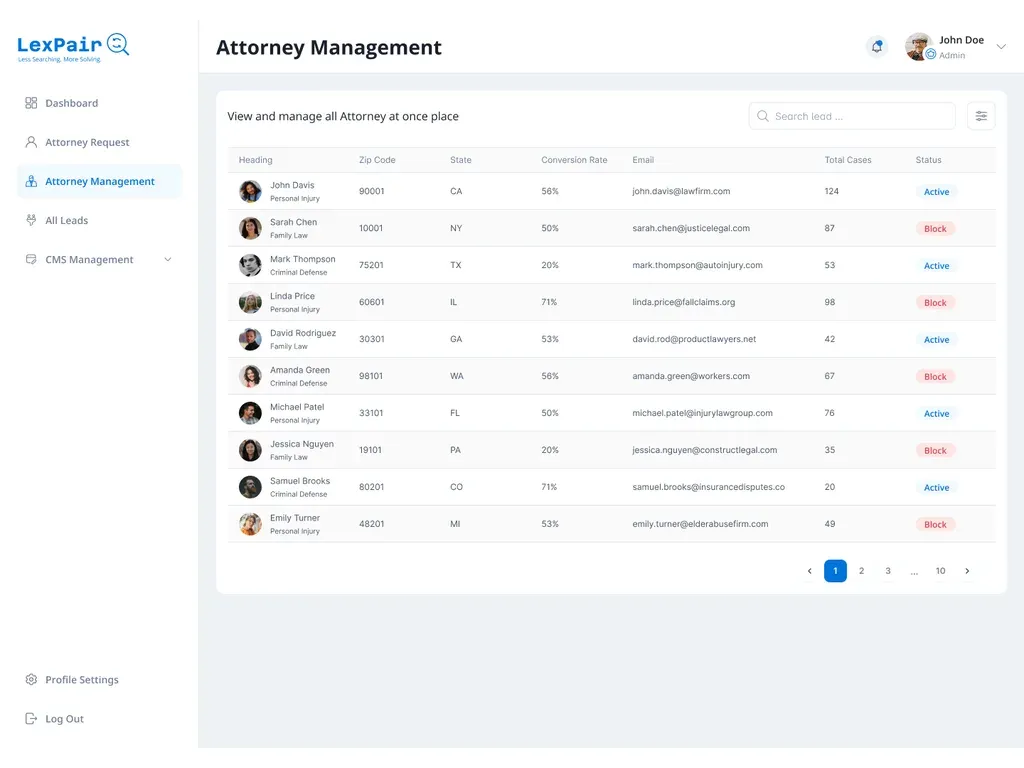
Task: Toggle Emily Turner's Block status badge
Action: (935, 525)
